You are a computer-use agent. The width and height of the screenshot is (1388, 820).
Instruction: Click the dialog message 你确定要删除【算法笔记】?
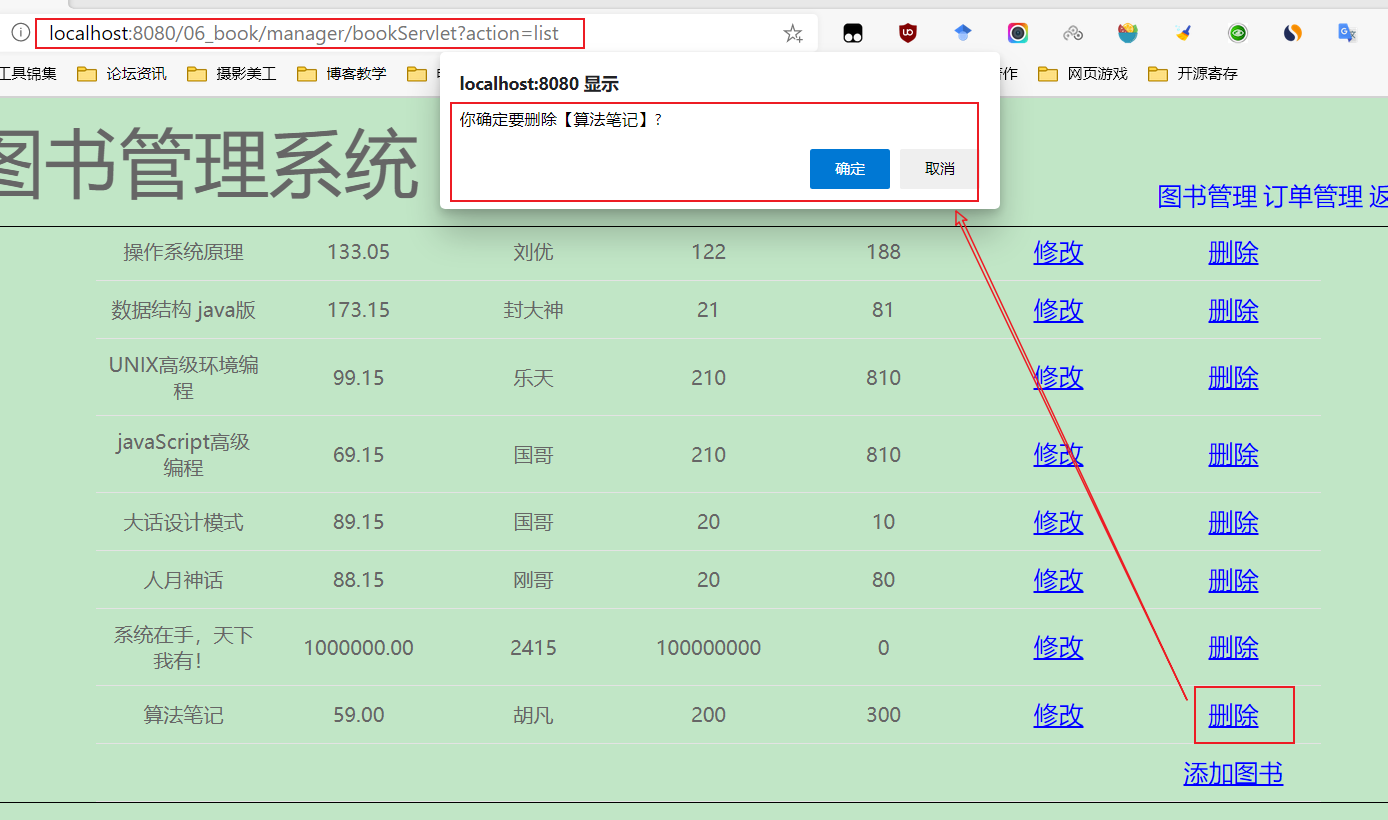(560, 120)
